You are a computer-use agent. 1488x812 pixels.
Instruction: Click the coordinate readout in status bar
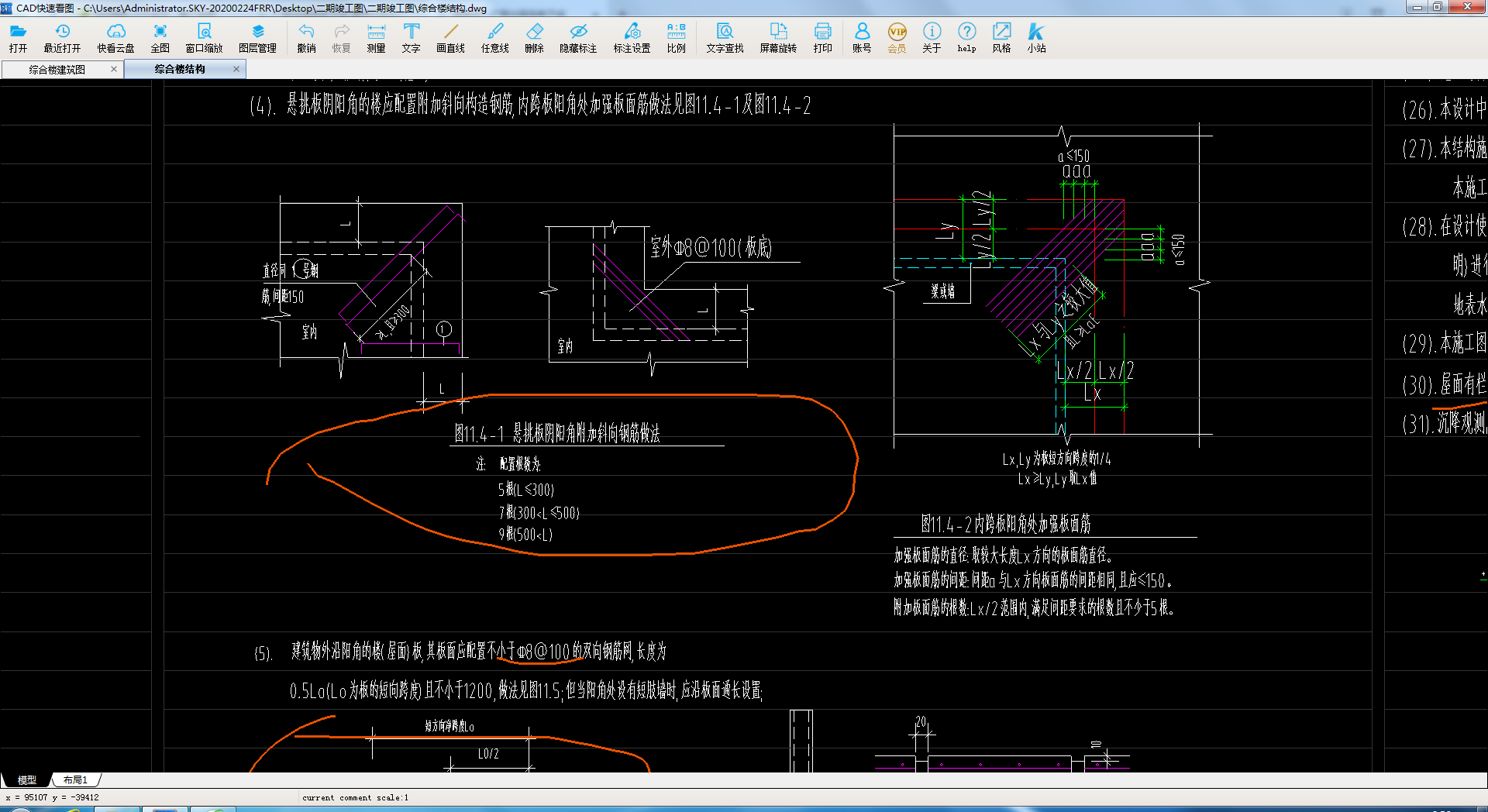[x=53, y=797]
